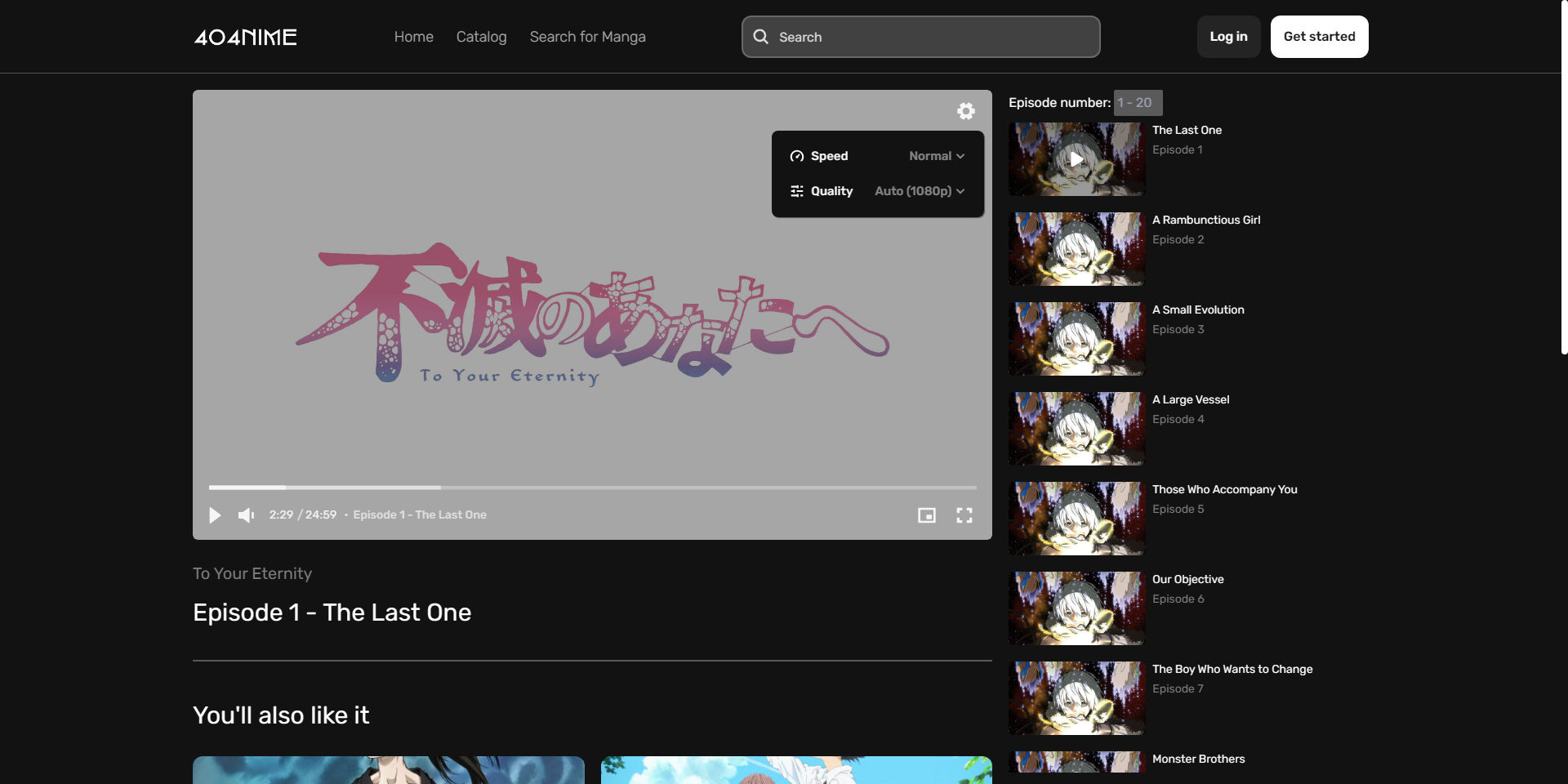This screenshot has width=1568, height=784.
Task: Click the 404NIME logo
Action: 245,37
